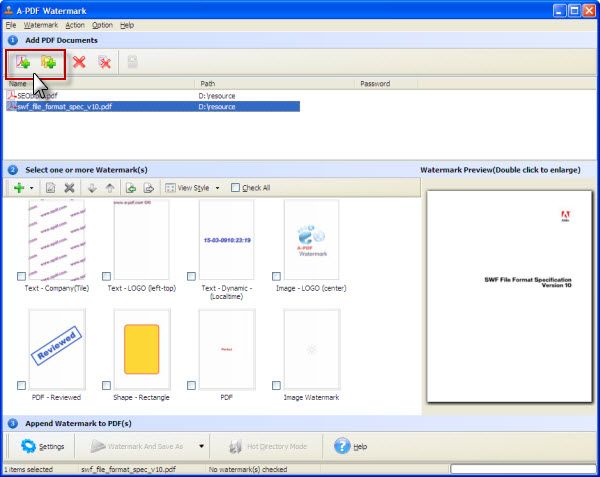Click the Remove all PDFs icon
The width and height of the screenshot is (600, 477).
click(x=104, y=62)
